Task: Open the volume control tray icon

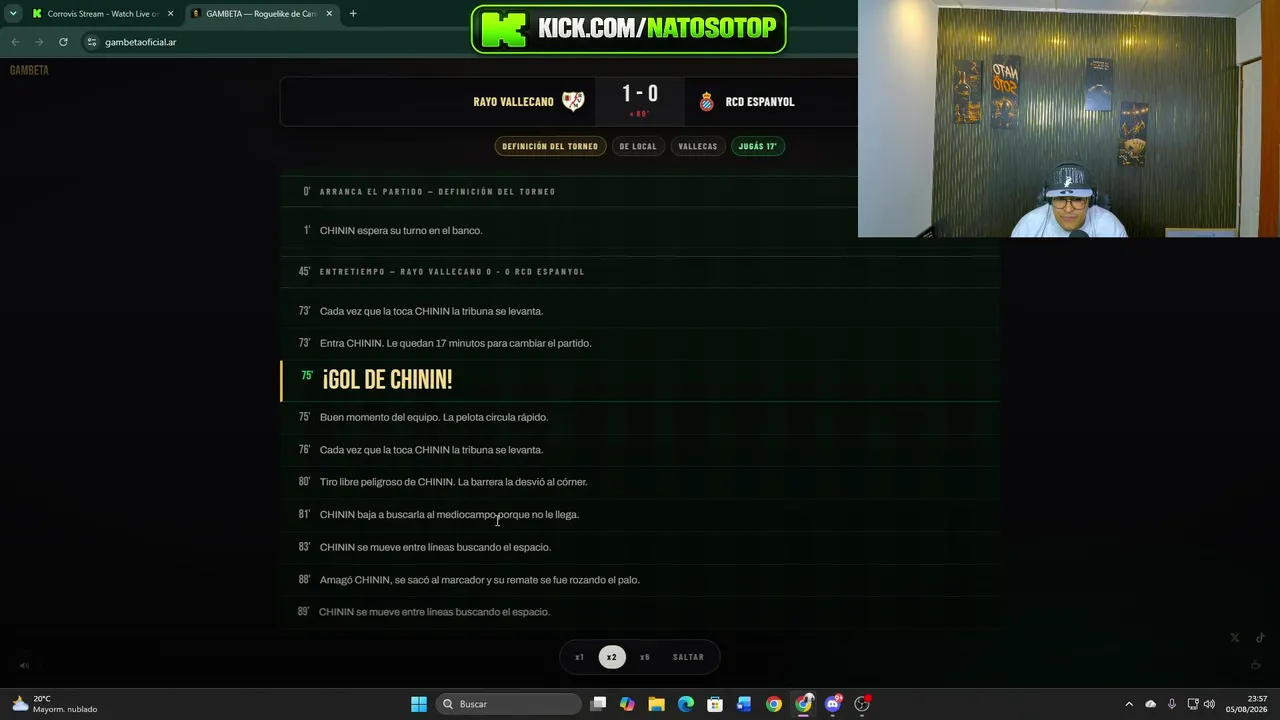Action: 1209,704
